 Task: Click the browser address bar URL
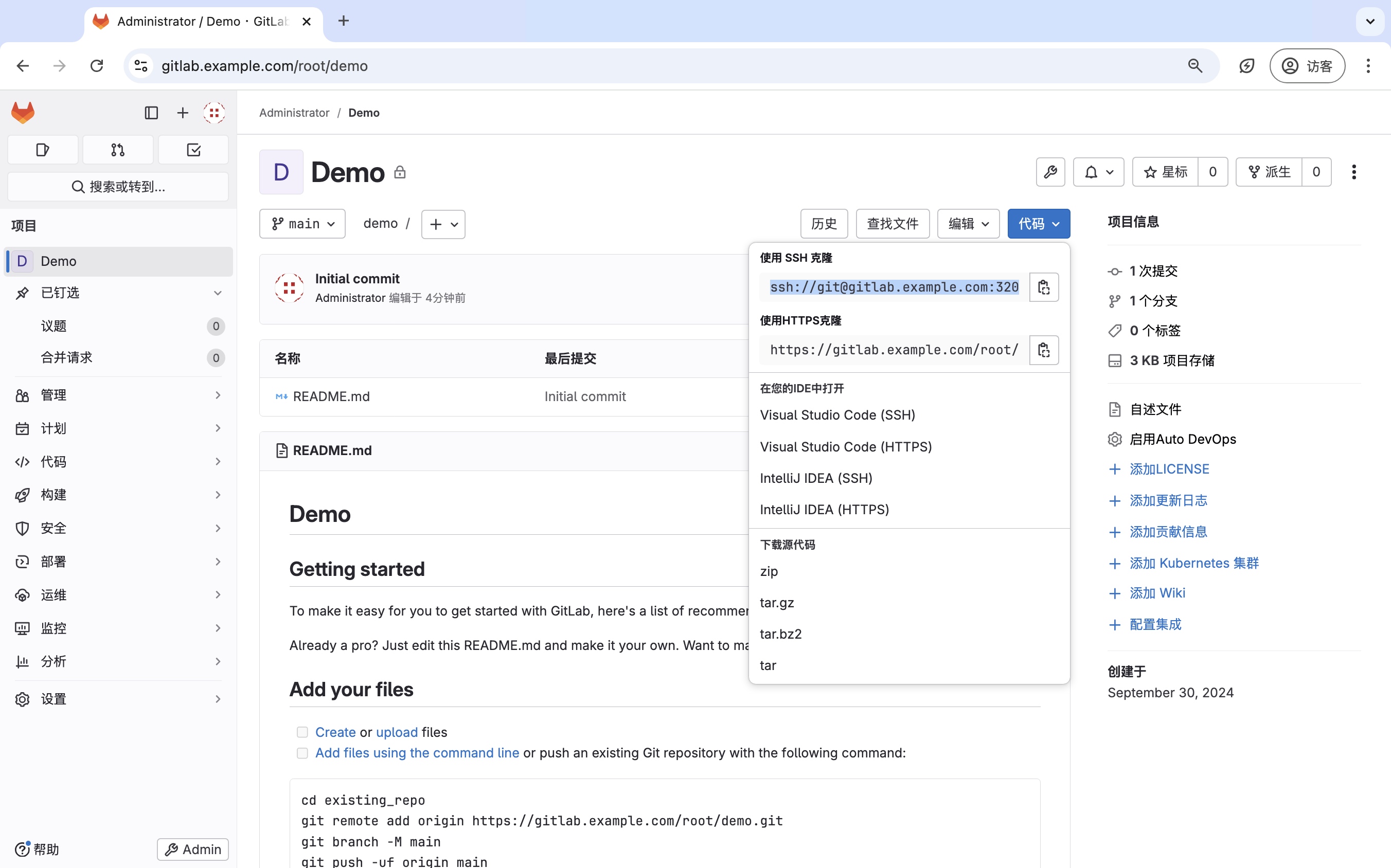pyautogui.click(x=264, y=66)
